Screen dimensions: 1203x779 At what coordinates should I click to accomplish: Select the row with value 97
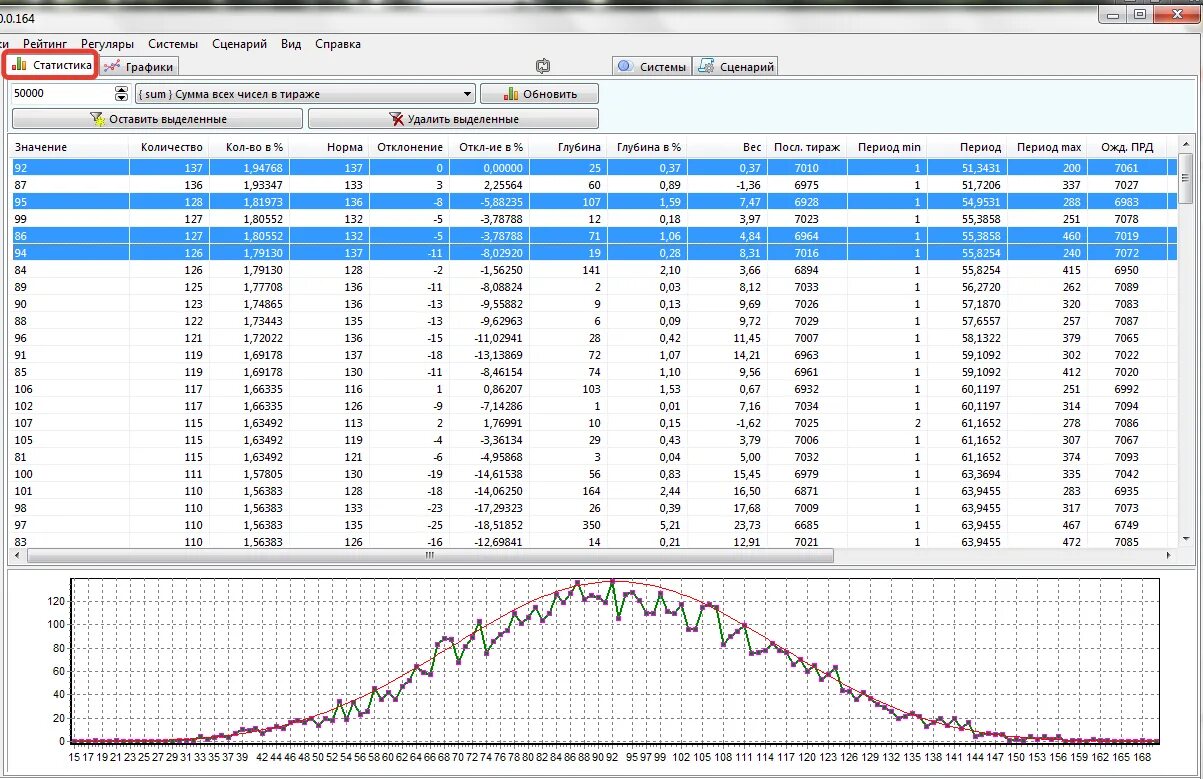coord(594,525)
